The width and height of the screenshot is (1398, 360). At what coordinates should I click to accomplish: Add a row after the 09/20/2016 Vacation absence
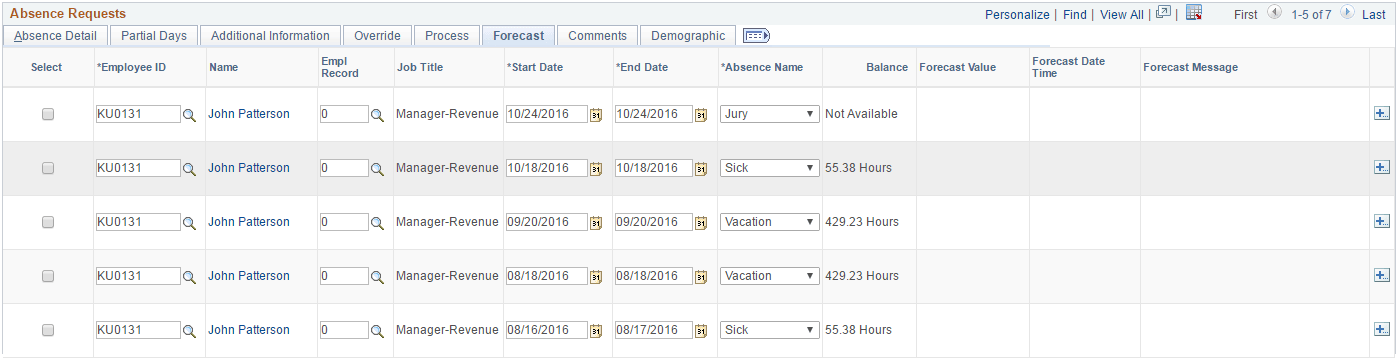click(x=1382, y=222)
